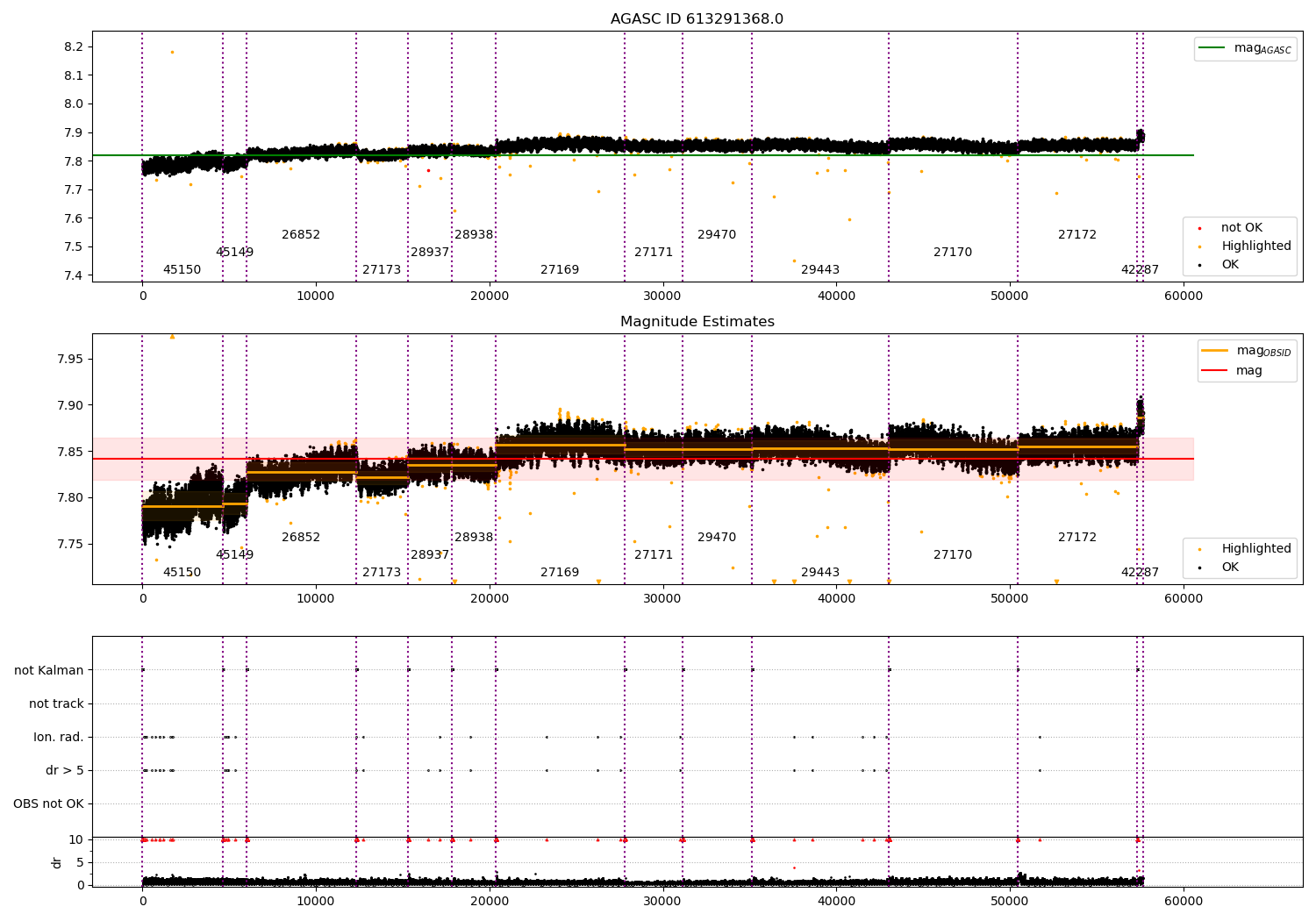Click the 40000 x-axis tick of bottom panel
The width and height of the screenshot is (1316, 921).
coord(836,900)
